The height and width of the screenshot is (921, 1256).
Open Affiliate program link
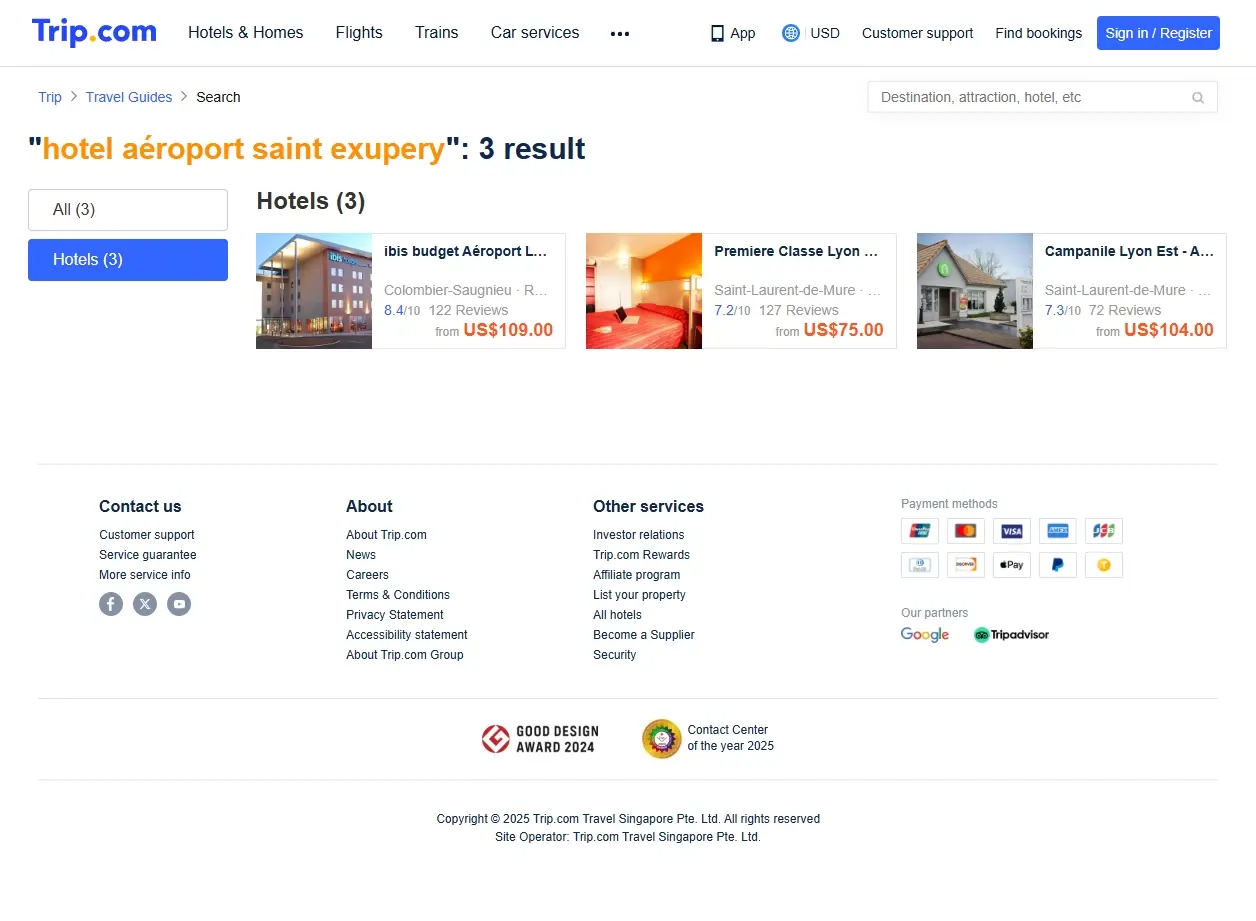pyautogui.click(x=637, y=575)
